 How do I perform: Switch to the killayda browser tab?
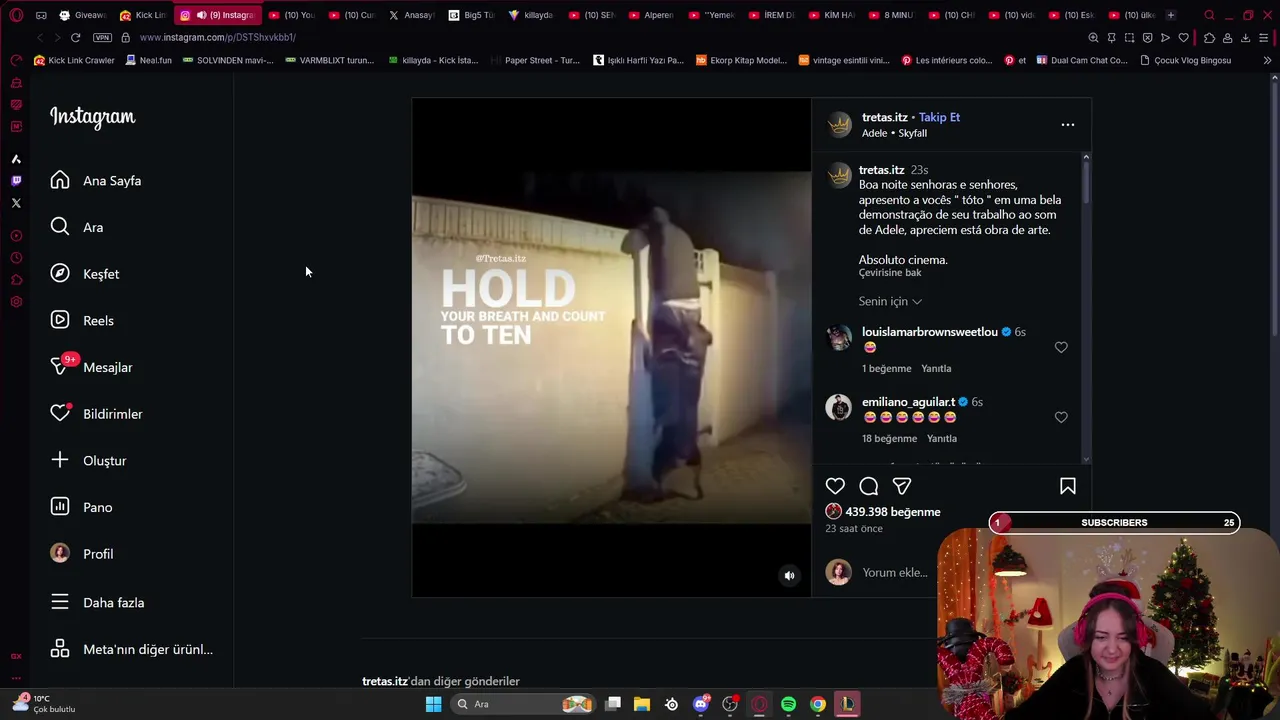(x=531, y=15)
